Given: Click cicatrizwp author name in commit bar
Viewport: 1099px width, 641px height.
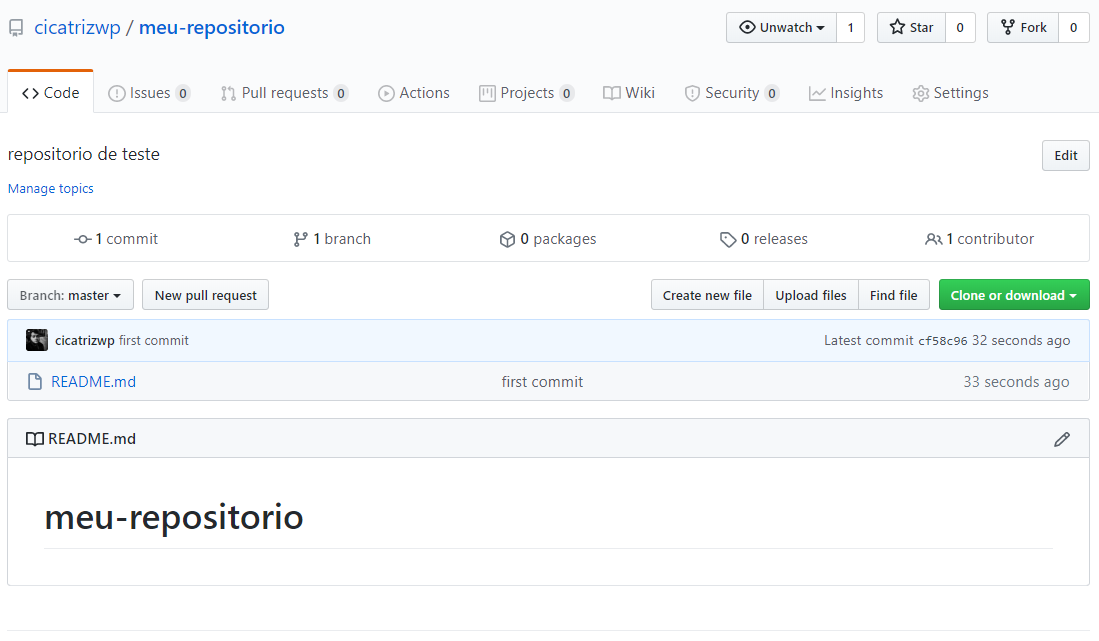Looking at the screenshot, I should coord(85,340).
